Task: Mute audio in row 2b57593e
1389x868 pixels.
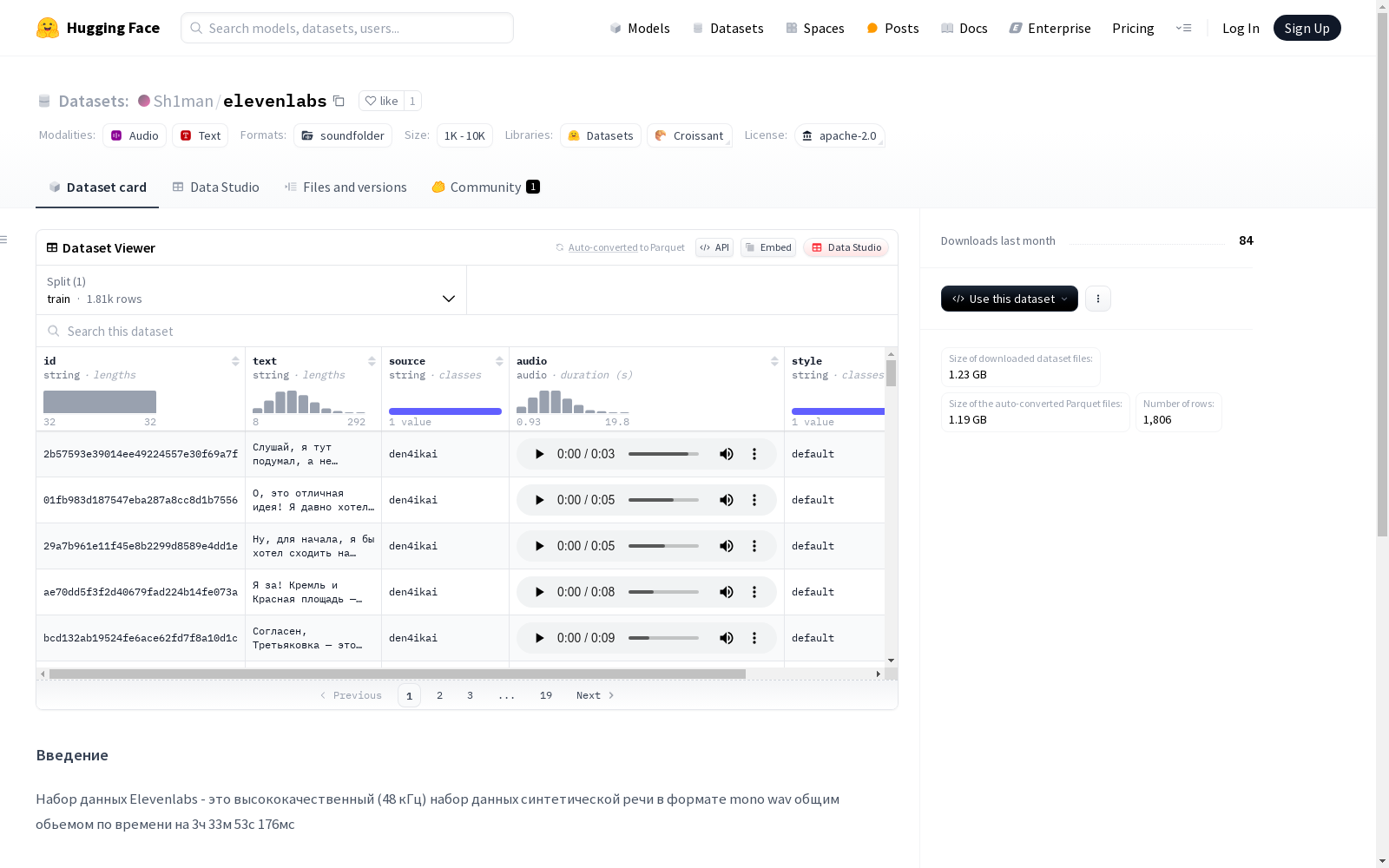Action: pyautogui.click(x=727, y=454)
